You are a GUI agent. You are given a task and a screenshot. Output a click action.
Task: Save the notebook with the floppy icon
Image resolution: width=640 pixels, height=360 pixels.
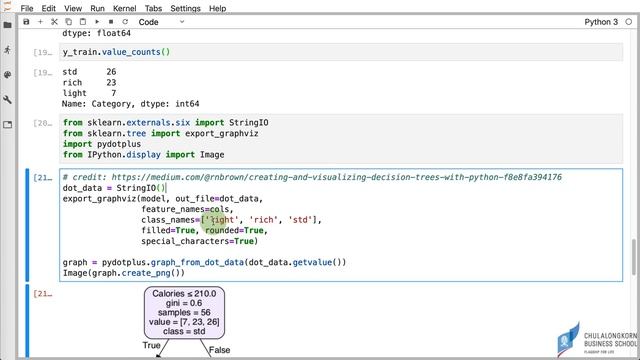pos(26,22)
